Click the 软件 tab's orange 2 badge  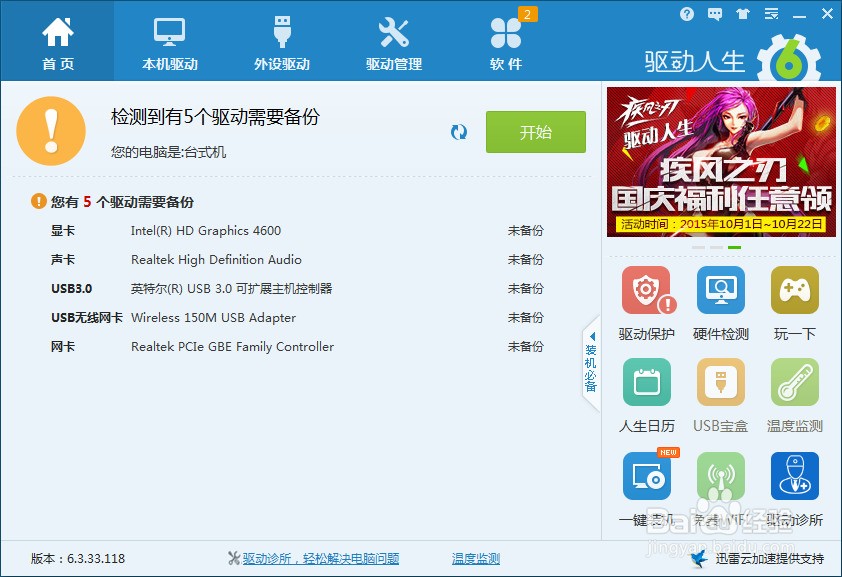coord(527,14)
